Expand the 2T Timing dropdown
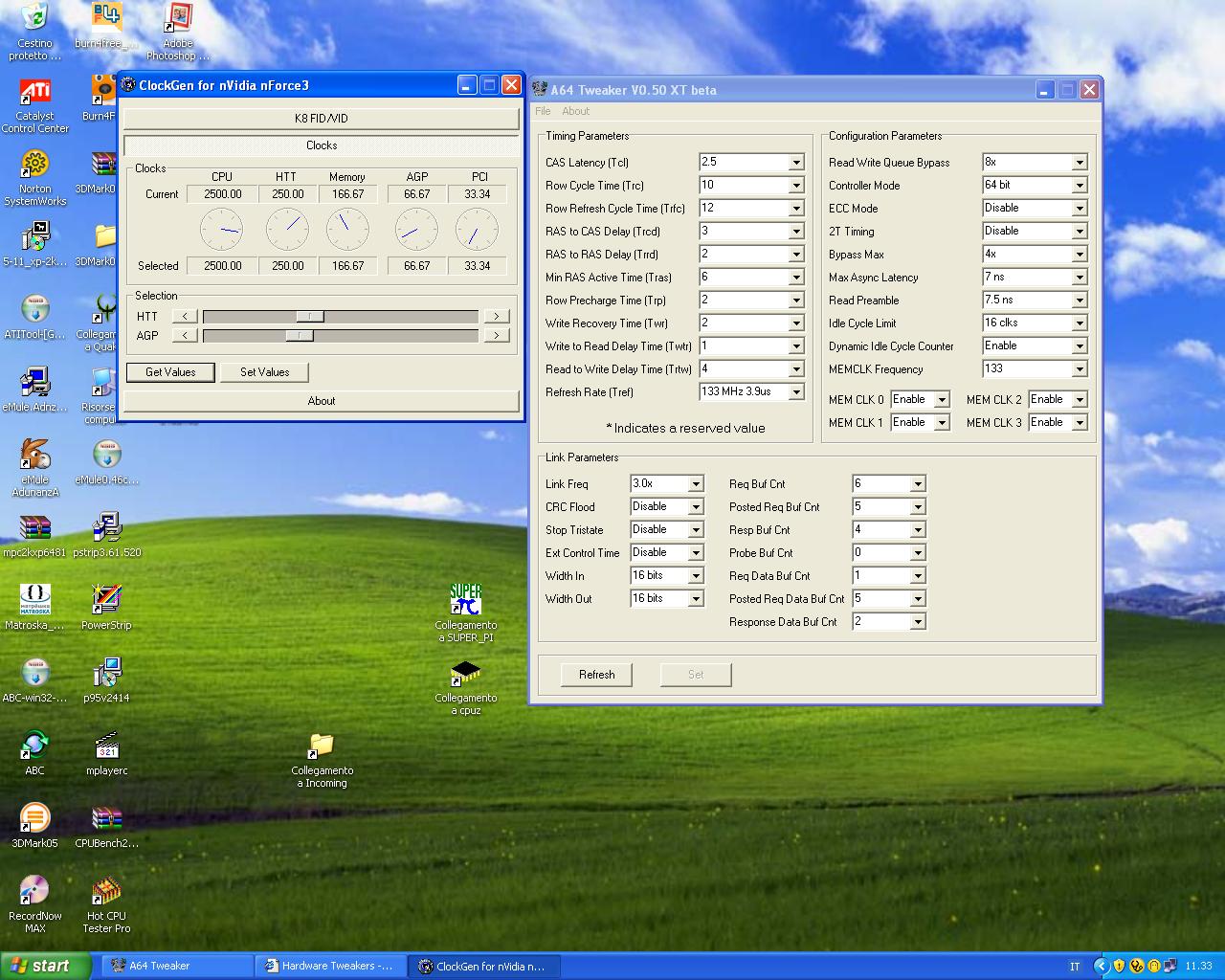This screenshot has height=980, width=1225. click(1080, 232)
